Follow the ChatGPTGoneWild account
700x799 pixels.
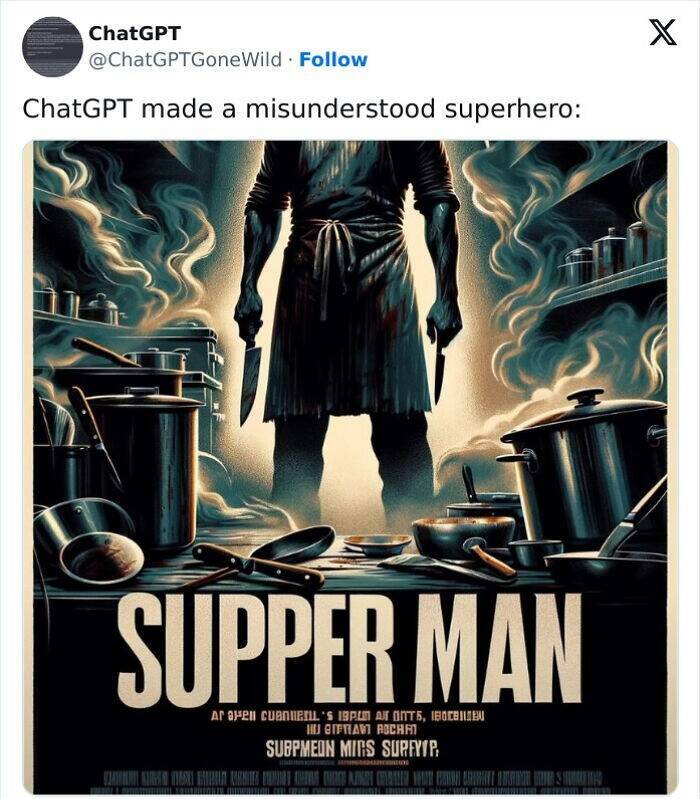point(333,60)
